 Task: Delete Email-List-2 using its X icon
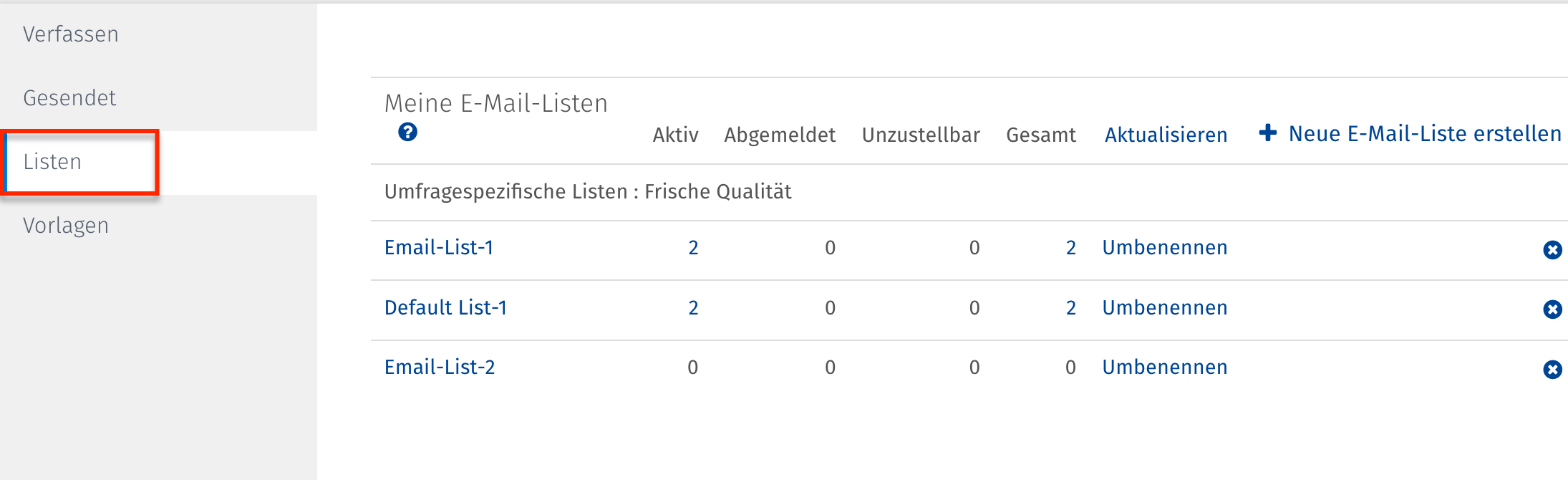pos(1552,370)
